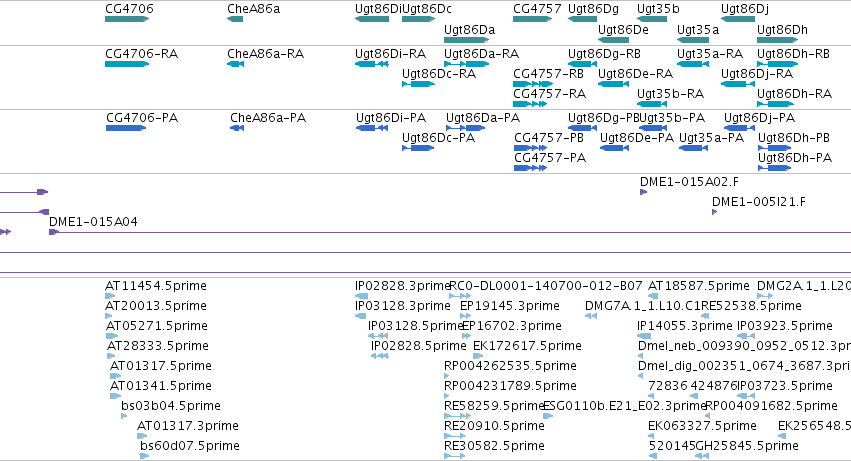Select the AT28333.5prime EST label
Screen dimensions: 851x461
click(158, 346)
